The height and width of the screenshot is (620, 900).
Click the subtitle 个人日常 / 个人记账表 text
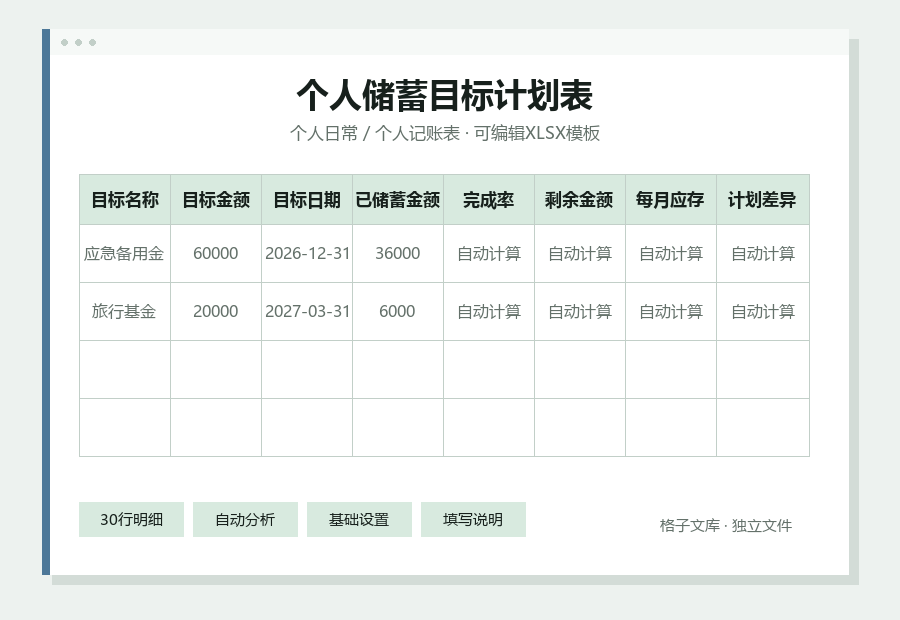[375, 133]
